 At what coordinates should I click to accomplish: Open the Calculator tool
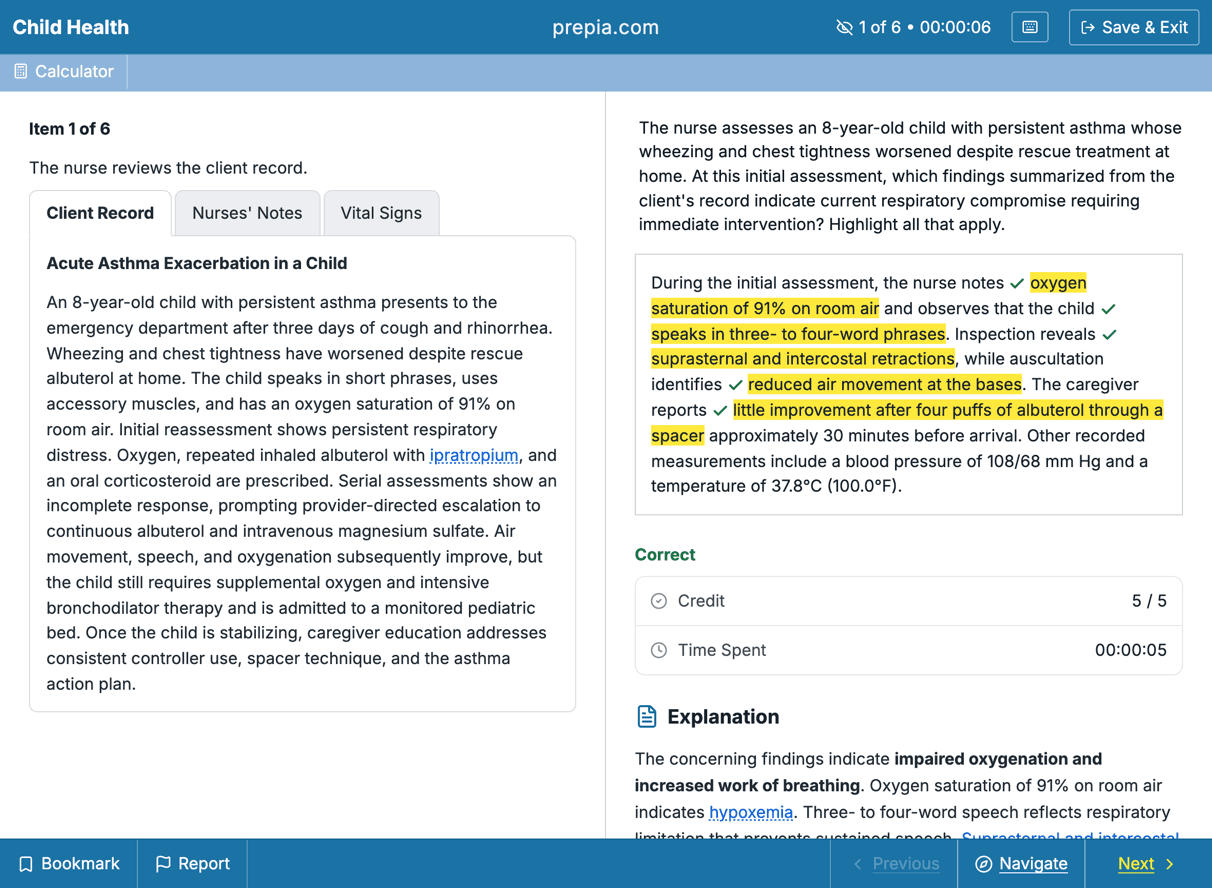click(64, 72)
